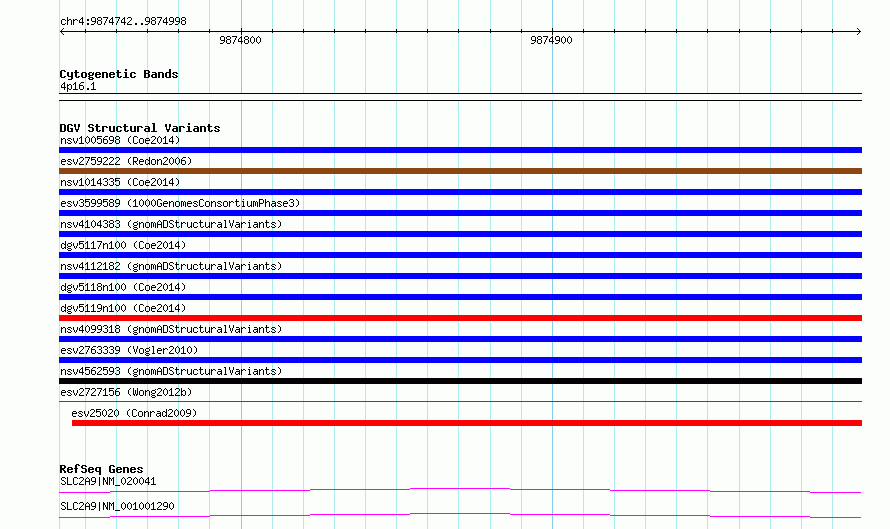Click the 9874800 ruler tick label
This screenshot has width=890, height=529.
click(240, 40)
